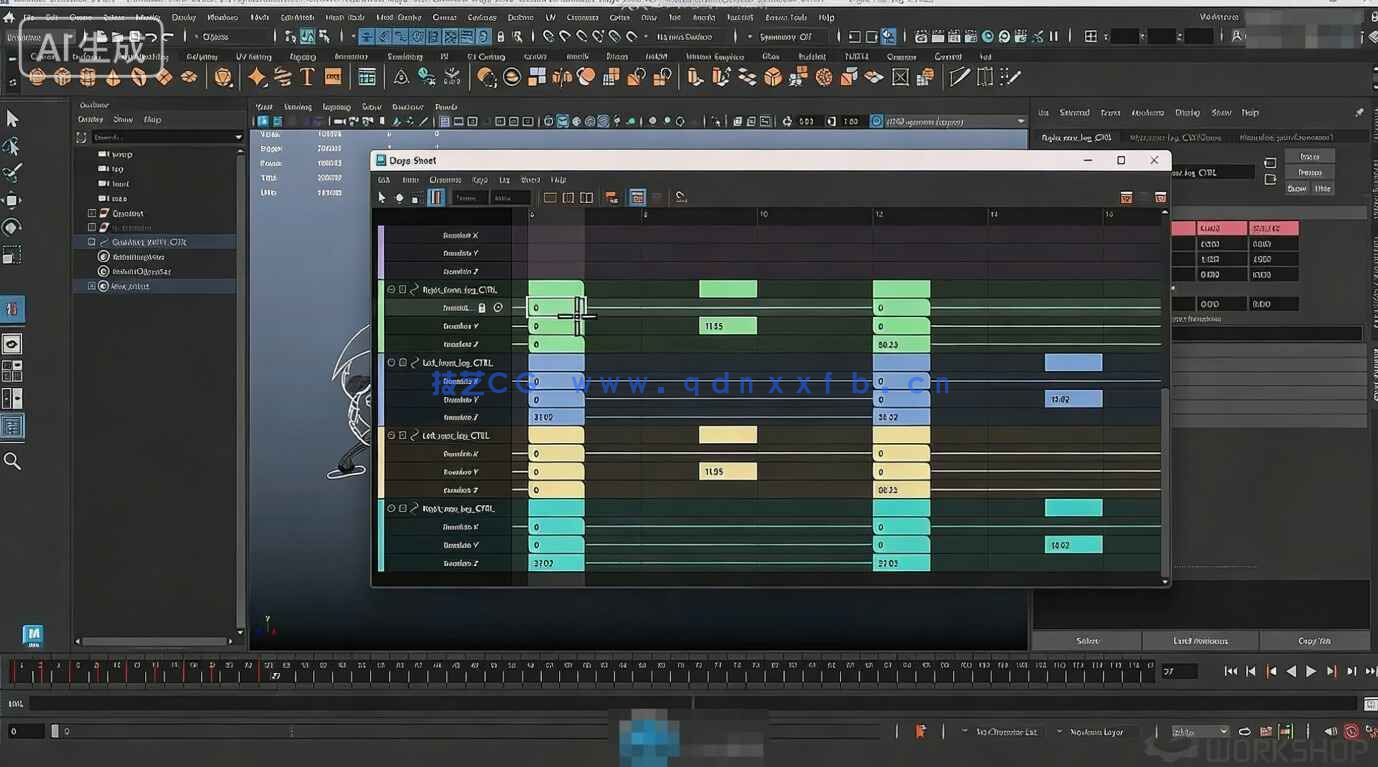
Task: Toggle the checkbox beside the yellow leg CTRL row
Action: (x=403, y=436)
